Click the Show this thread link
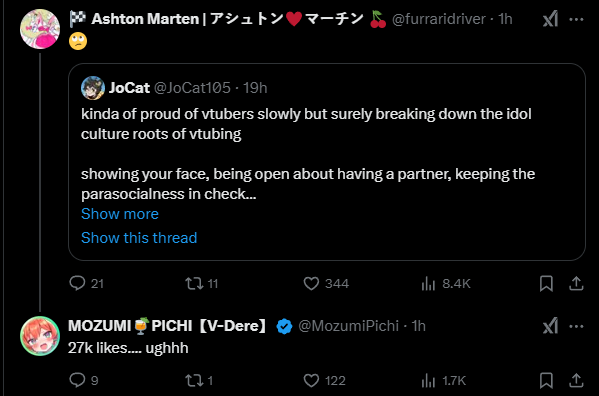This screenshot has height=396, width=599. (x=139, y=238)
